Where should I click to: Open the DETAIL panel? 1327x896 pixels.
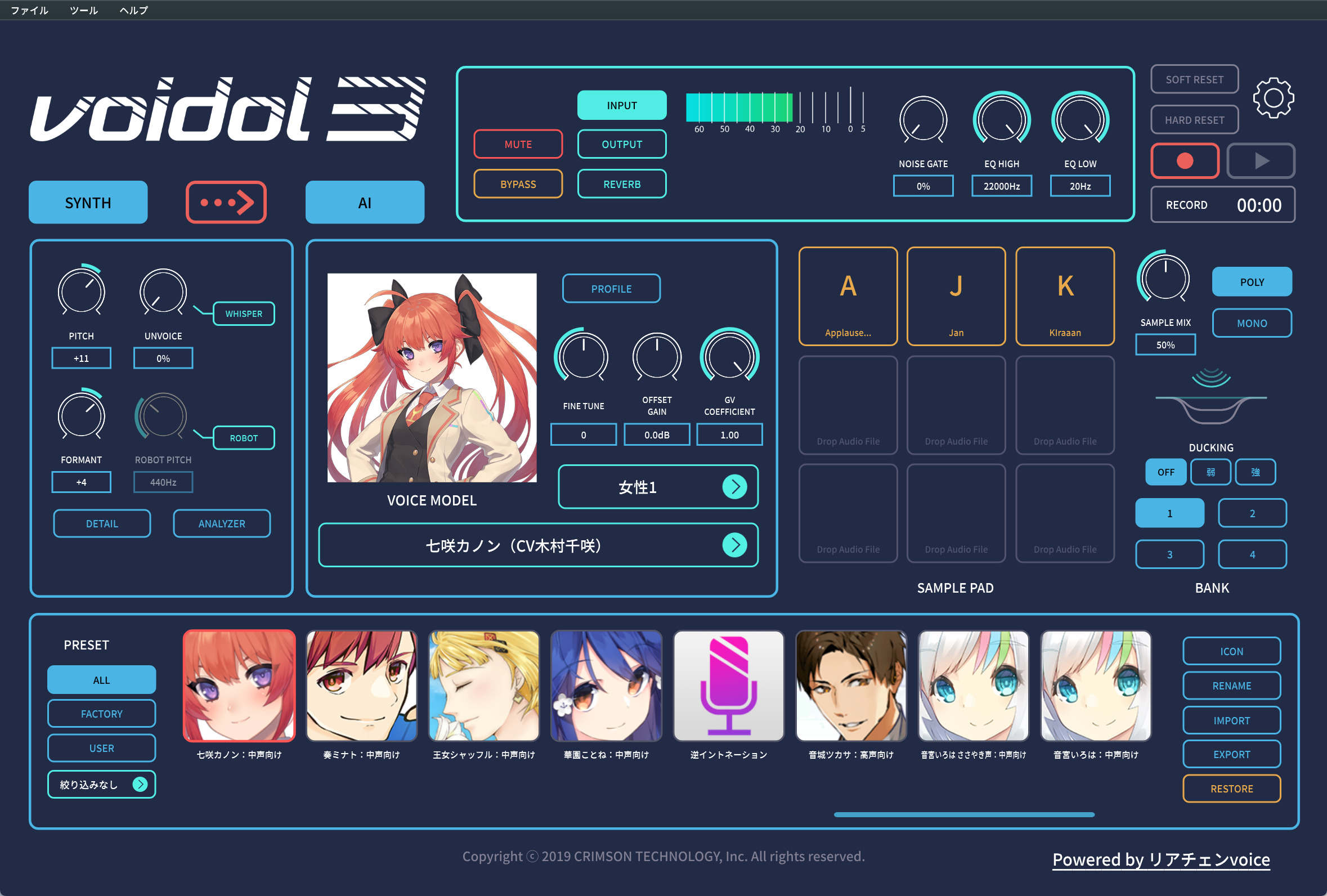click(x=102, y=523)
